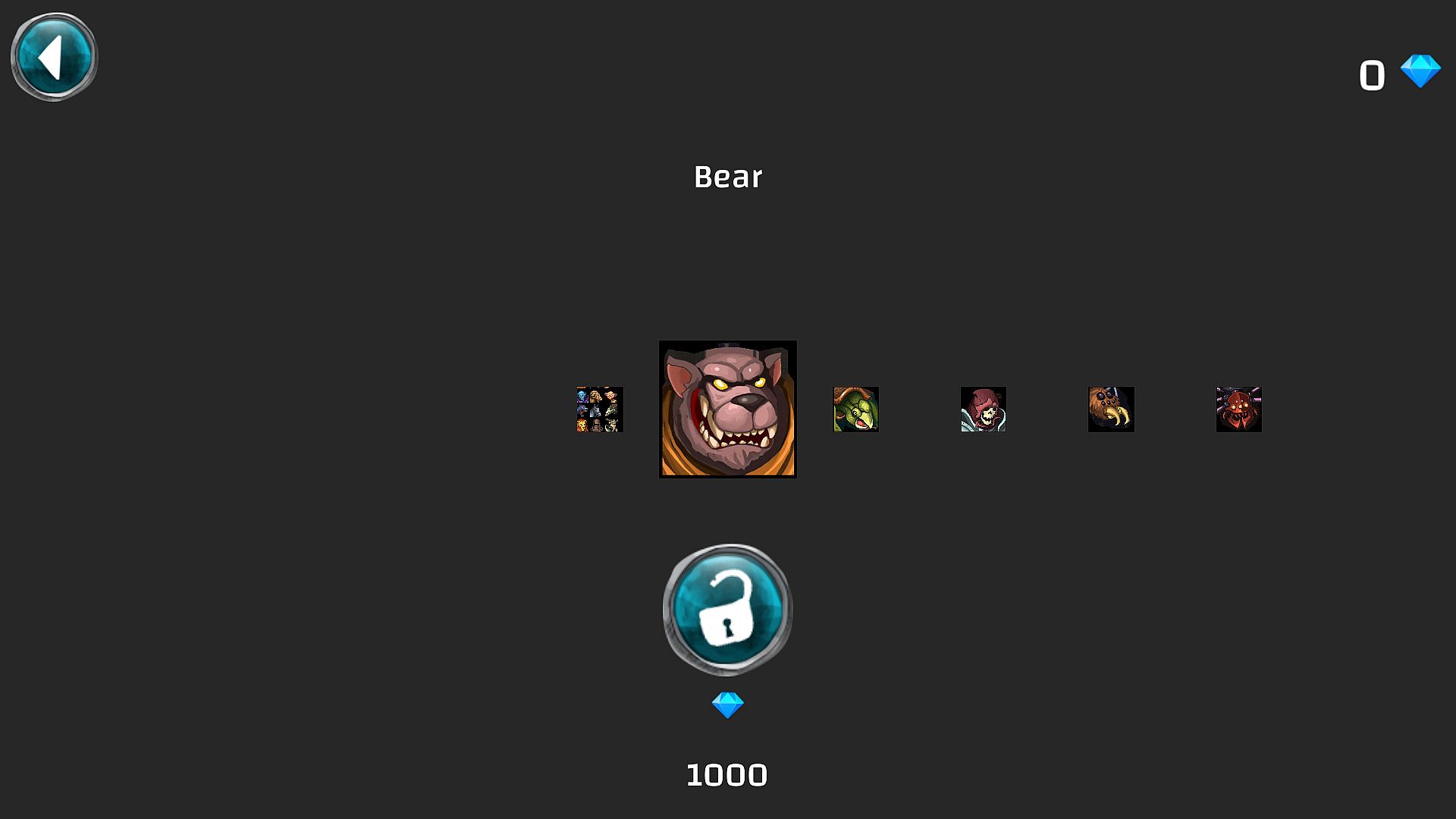Image resolution: width=1456 pixels, height=819 pixels.
Task: Go back using the round arrow button
Action: 54,57
